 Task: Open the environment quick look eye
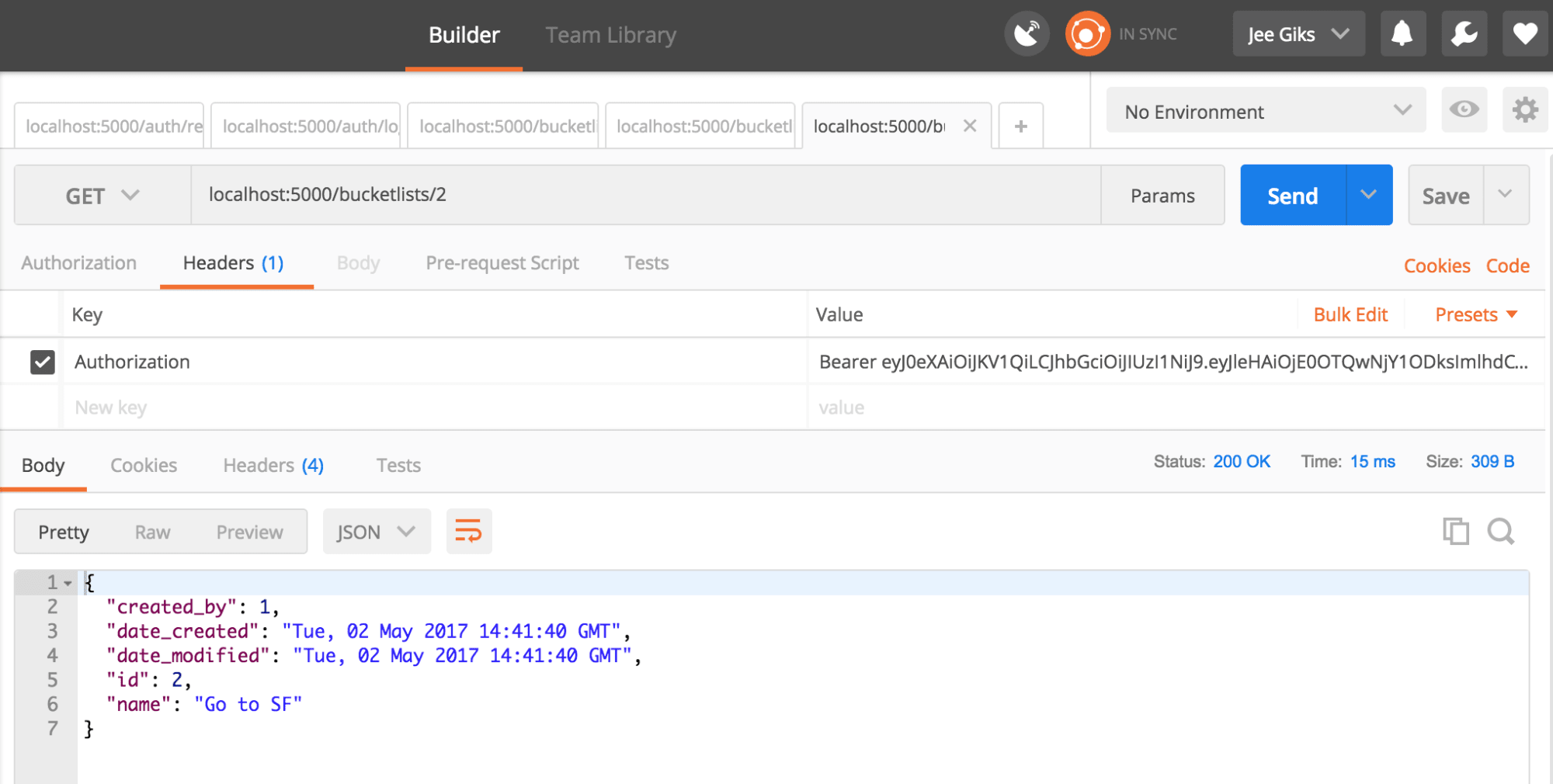pyautogui.click(x=1464, y=109)
